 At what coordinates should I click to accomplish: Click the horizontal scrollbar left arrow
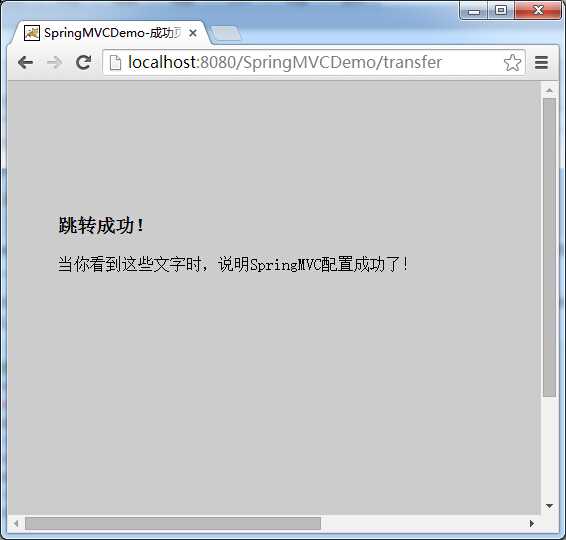[x=16, y=523]
